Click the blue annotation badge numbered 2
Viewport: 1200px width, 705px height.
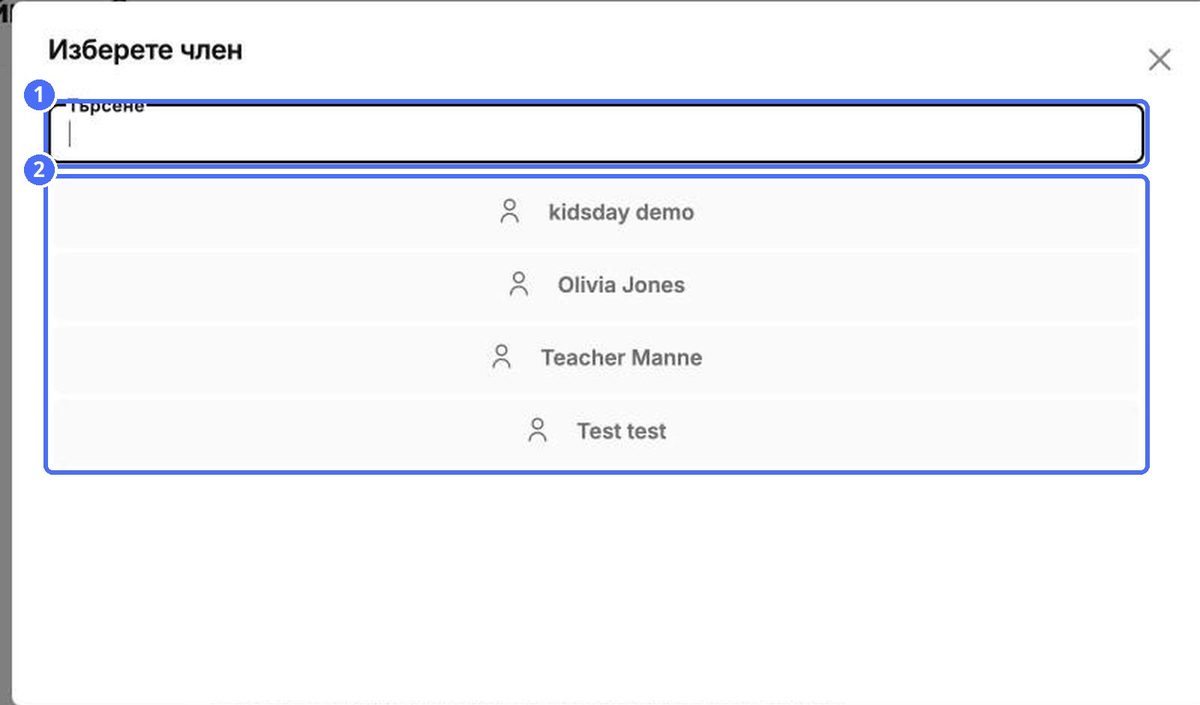click(x=38, y=170)
